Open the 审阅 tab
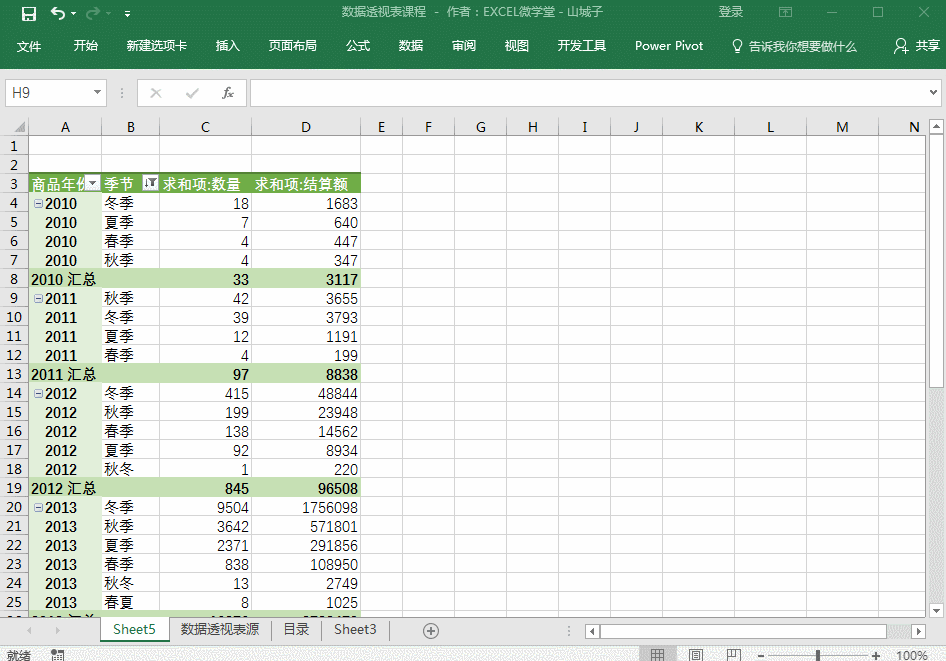 [x=464, y=46]
